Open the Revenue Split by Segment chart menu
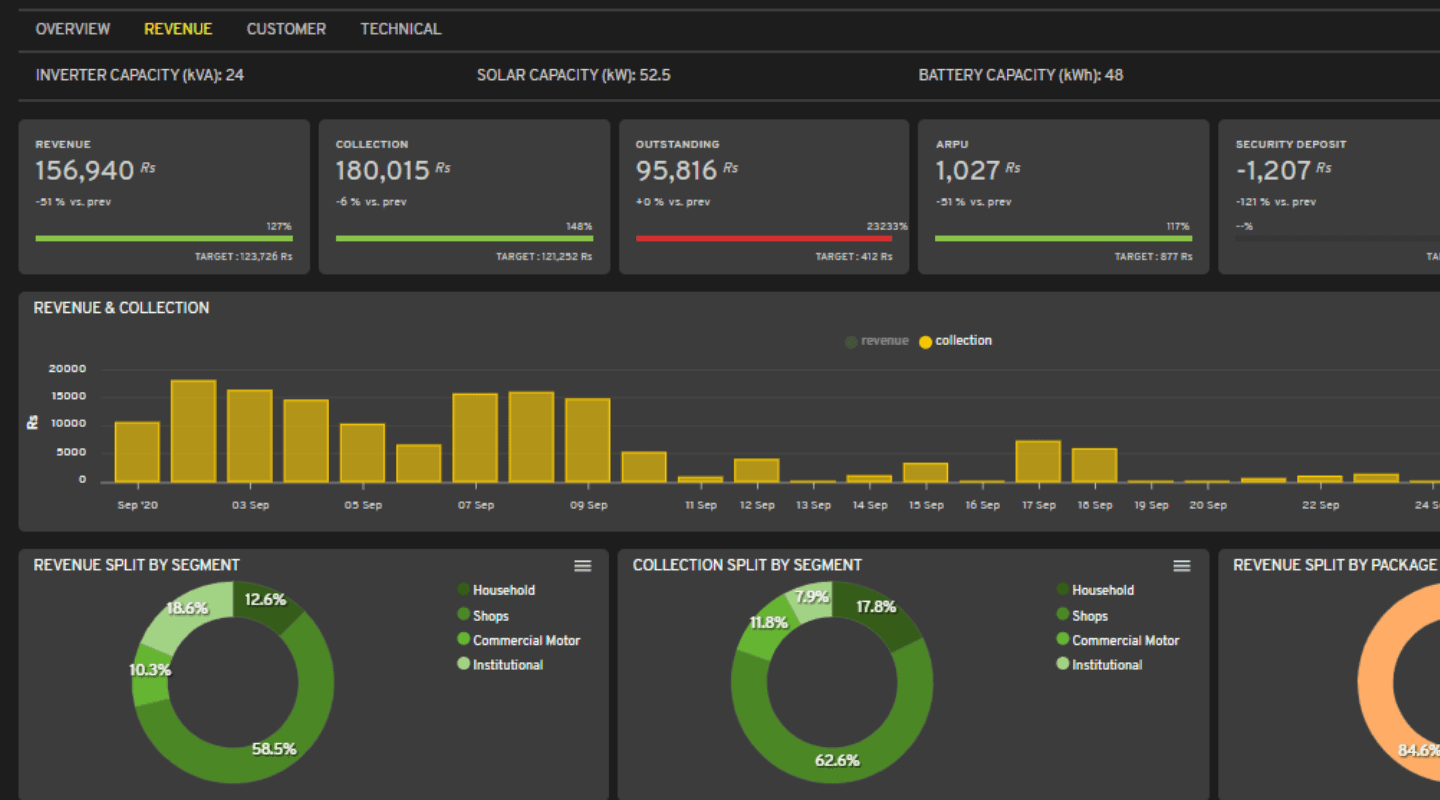This screenshot has height=800, width=1440. (582, 566)
